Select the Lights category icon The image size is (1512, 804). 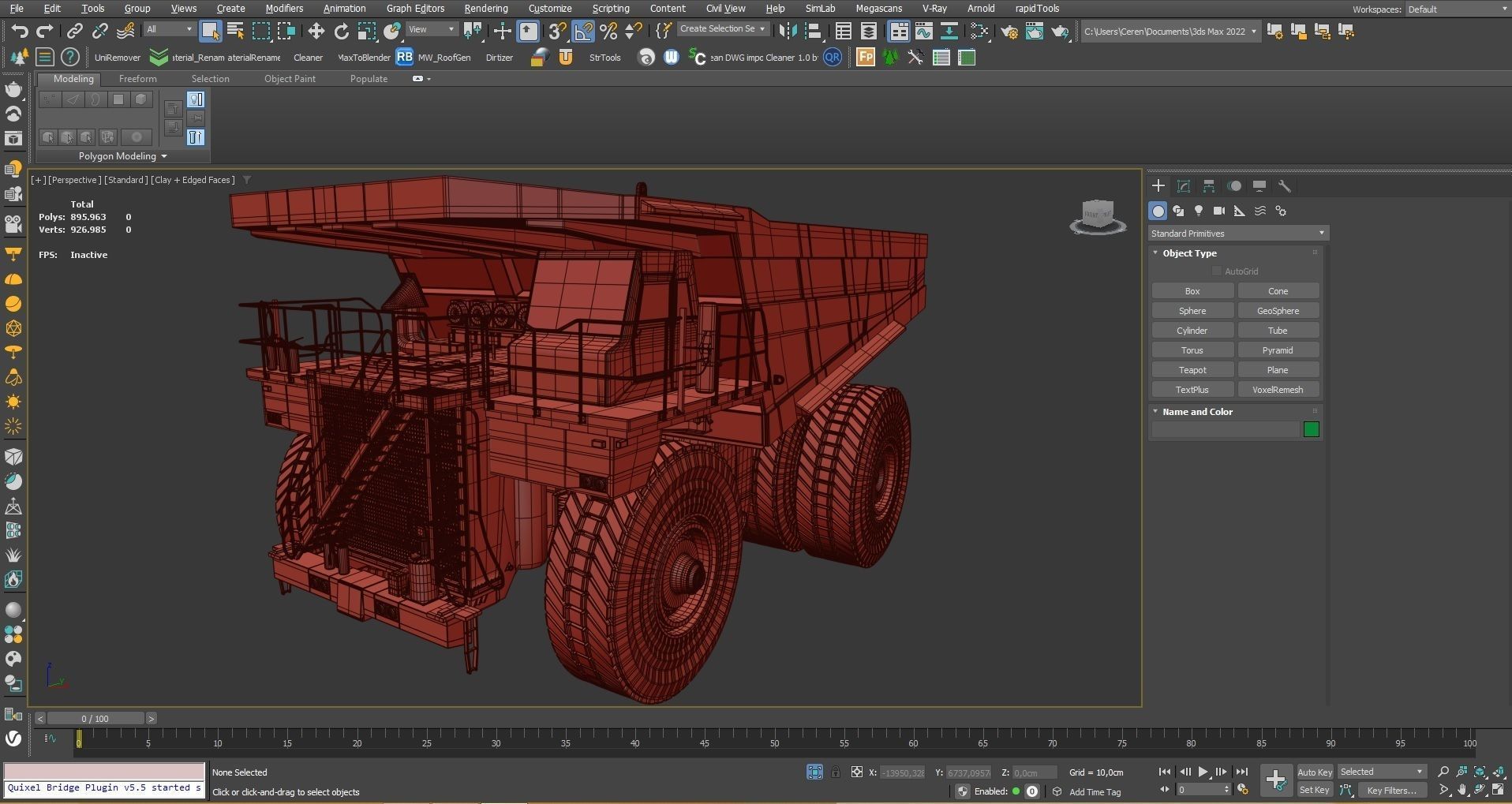click(1199, 211)
